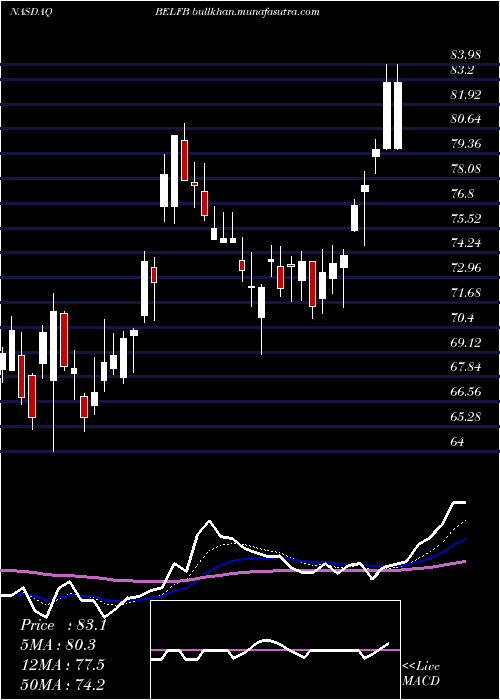Viewport: 500px width, 700px height.
Task: Click the BELFB bullkhan.munafasutra.com title text
Action: [237, 12]
